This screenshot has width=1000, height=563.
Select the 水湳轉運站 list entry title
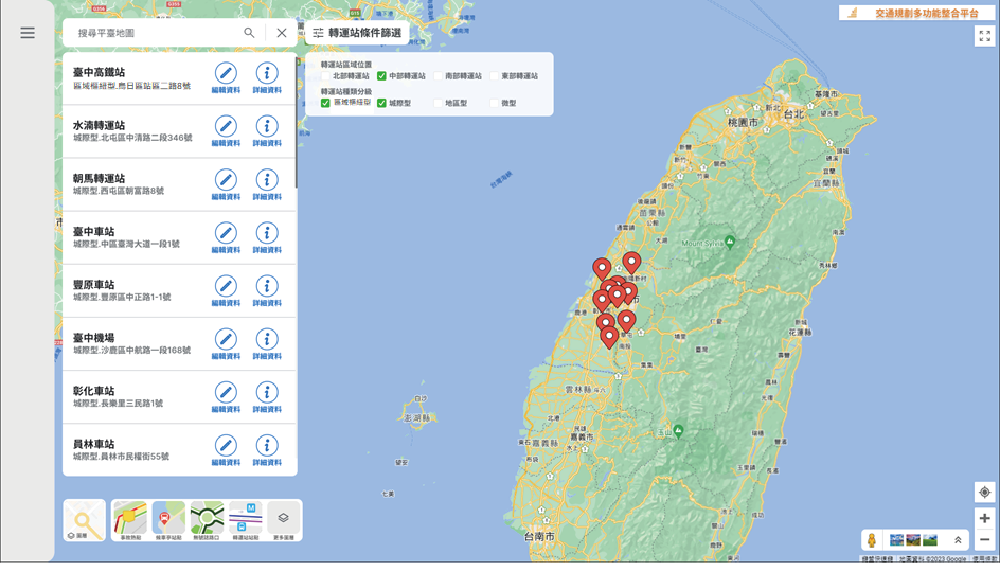tap(99, 126)
